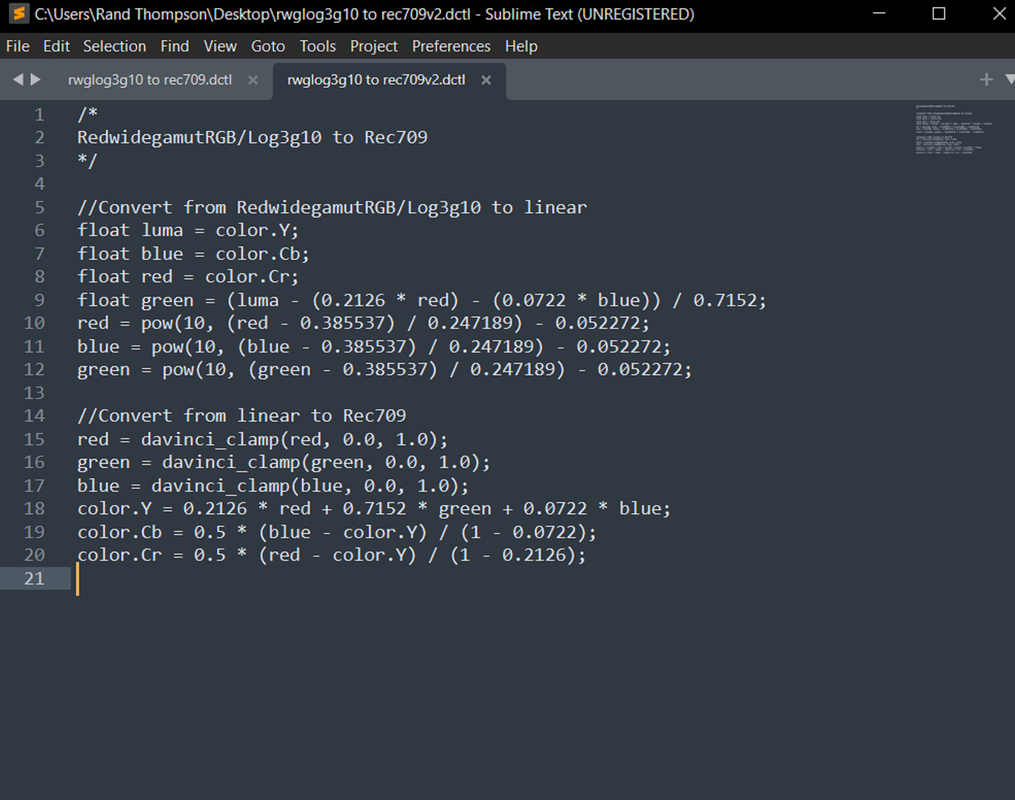The height and width of the screenshot is (800, 1015).
Task: Click line number 5 in the gutter
Action: pos(39,207)
